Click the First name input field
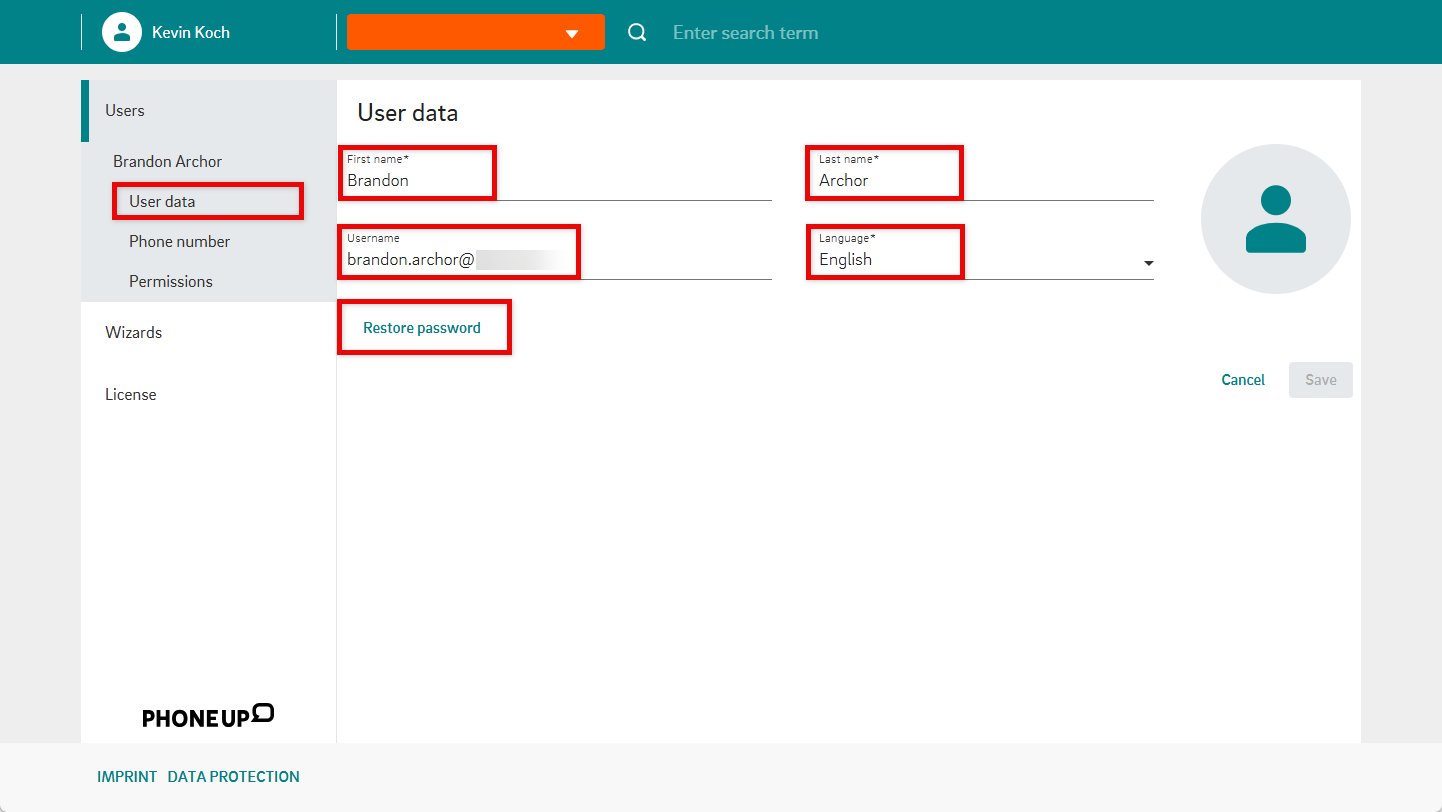 pyautogui.click(x=555, y=181)
